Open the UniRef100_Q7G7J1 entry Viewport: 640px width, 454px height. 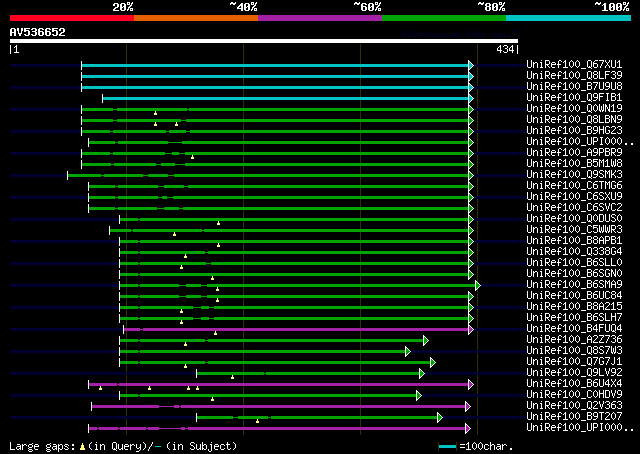click(574, 362)
